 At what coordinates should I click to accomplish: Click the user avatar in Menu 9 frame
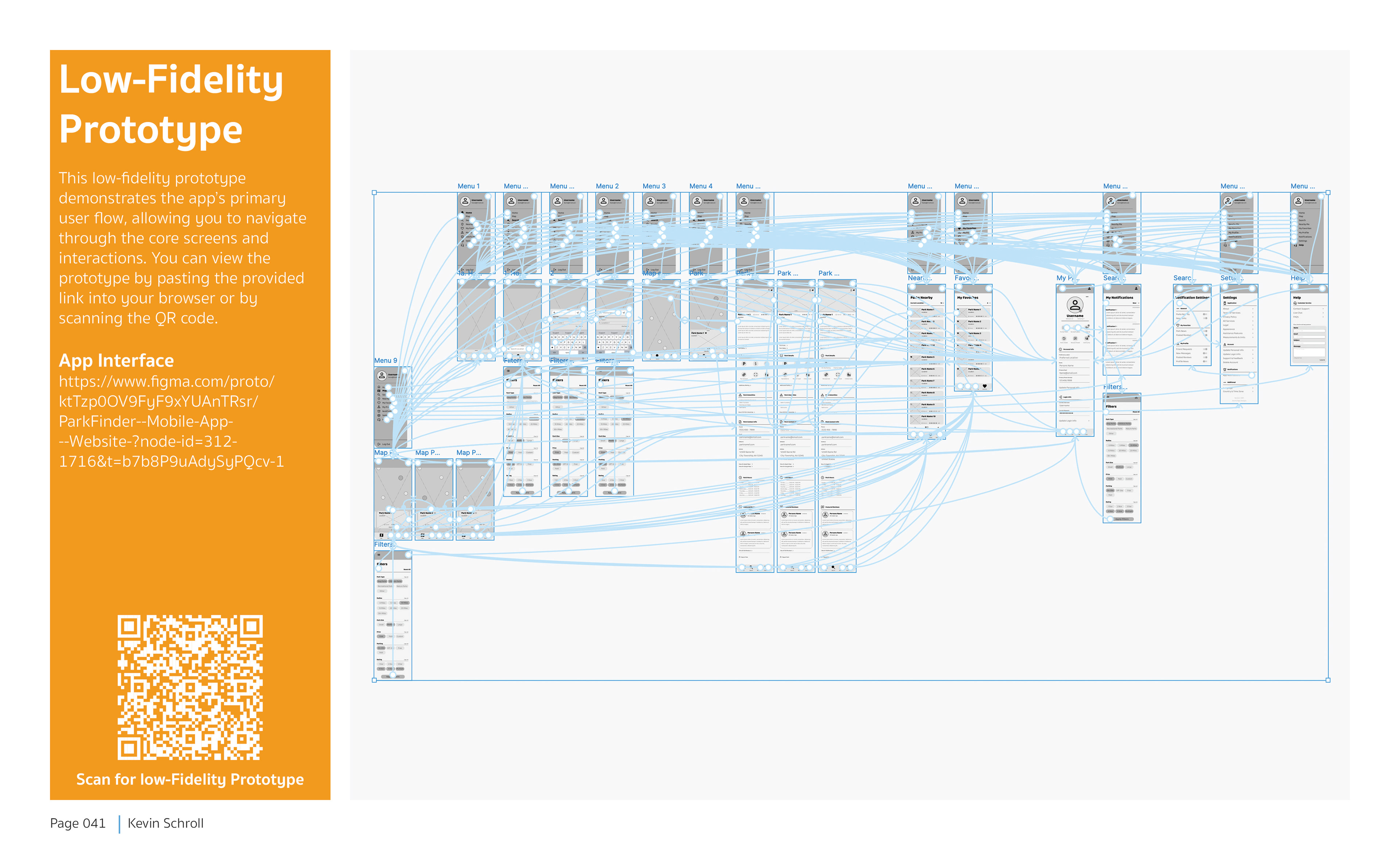[x=382, y=376]
